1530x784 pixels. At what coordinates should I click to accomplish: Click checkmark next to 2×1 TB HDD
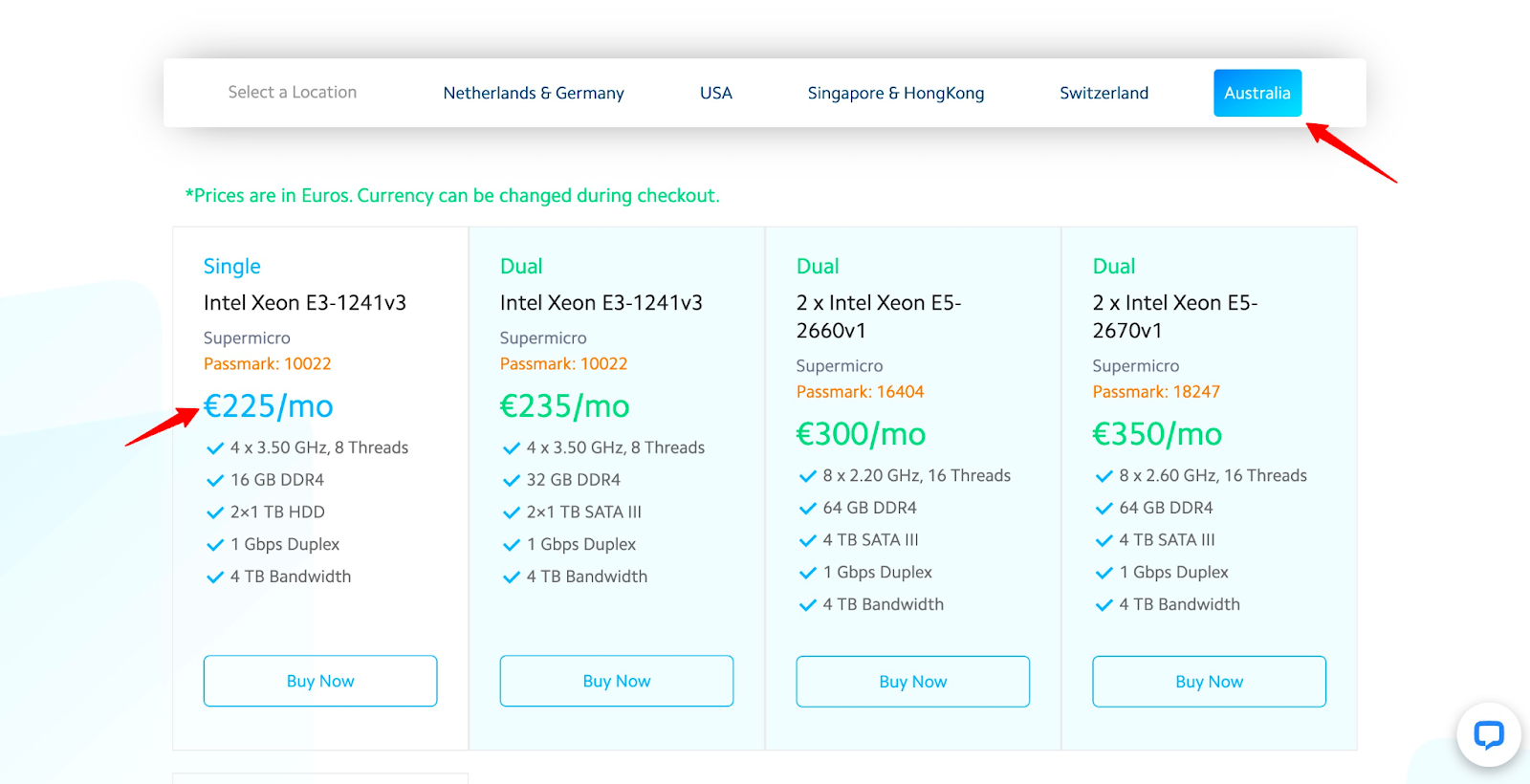215,512
